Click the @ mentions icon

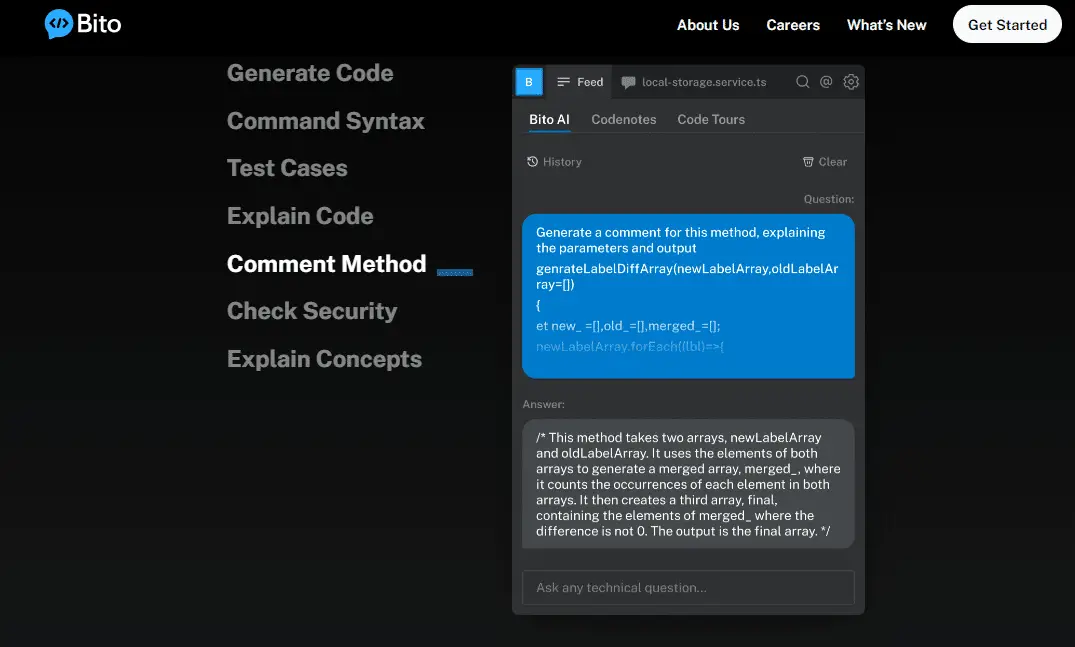(826, 82)
